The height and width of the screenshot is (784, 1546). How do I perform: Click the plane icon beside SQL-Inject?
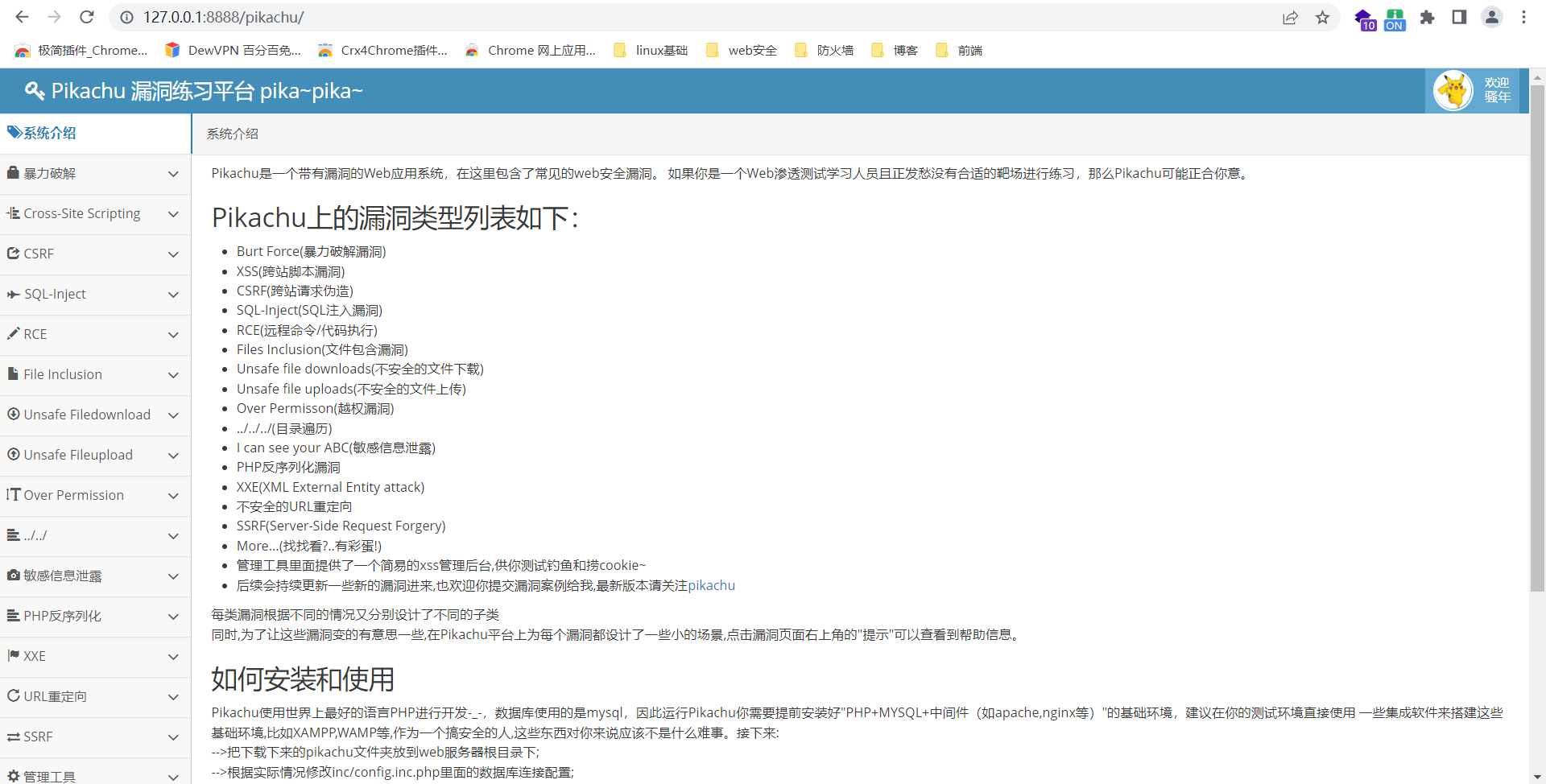(x=14, y=294)
